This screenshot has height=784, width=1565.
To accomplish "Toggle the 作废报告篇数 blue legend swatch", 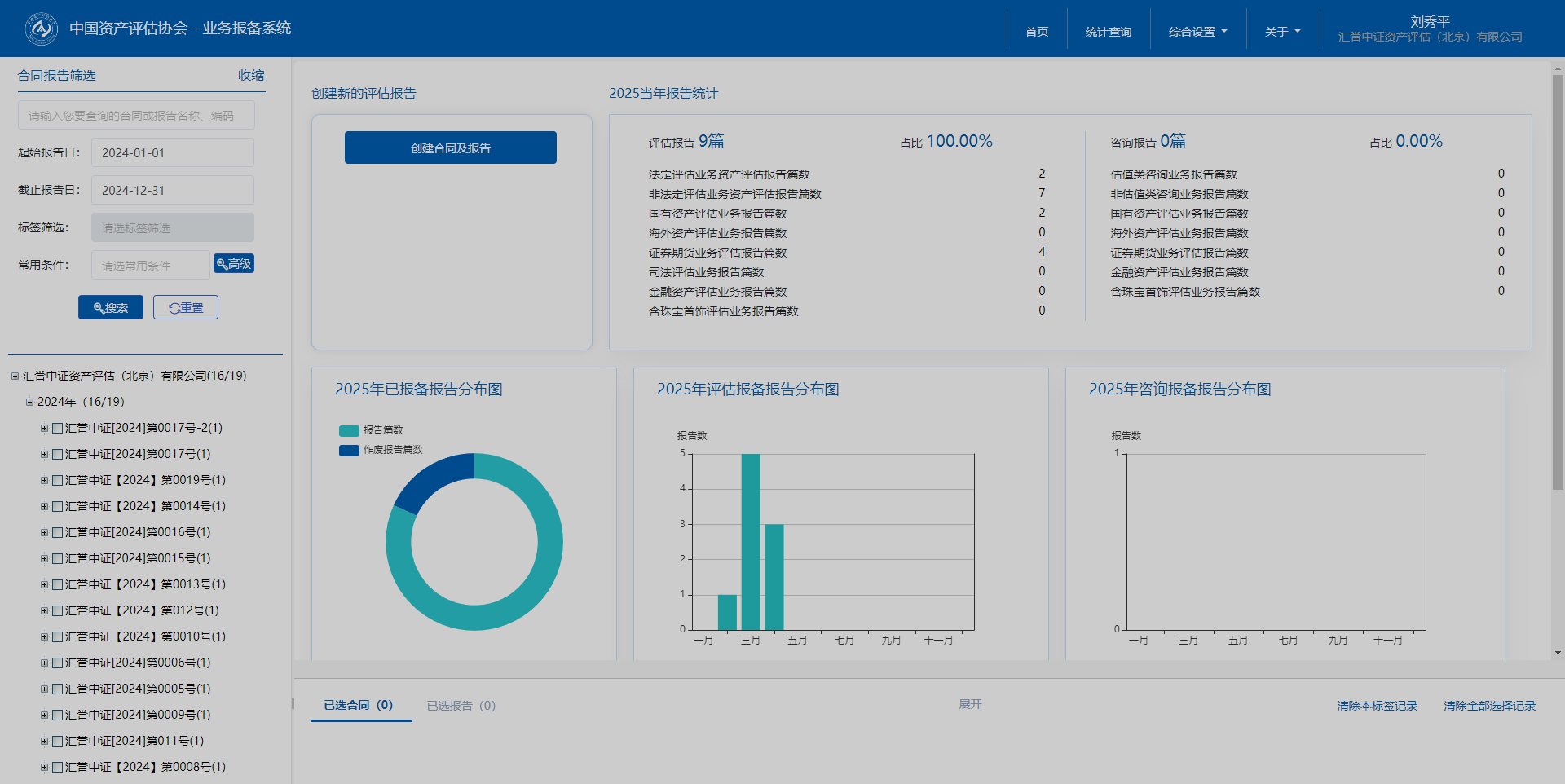I will pos(349,450).
